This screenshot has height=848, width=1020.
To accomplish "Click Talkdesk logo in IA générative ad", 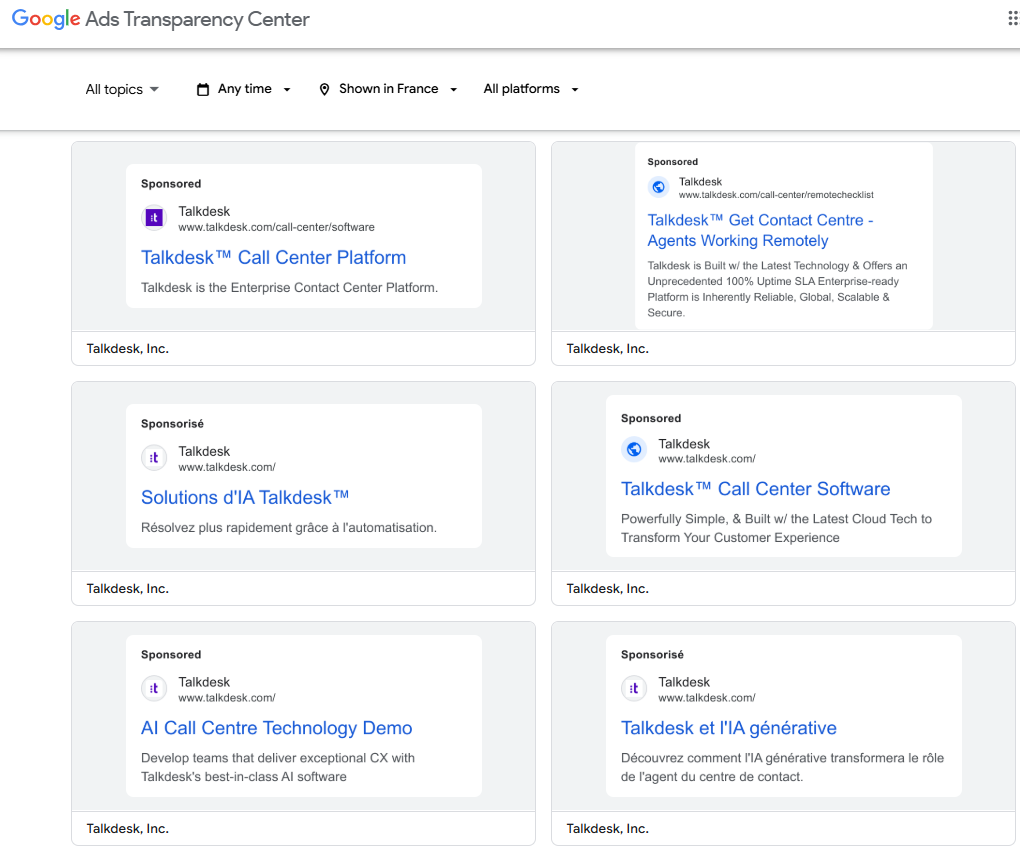I will click(634, 689).
